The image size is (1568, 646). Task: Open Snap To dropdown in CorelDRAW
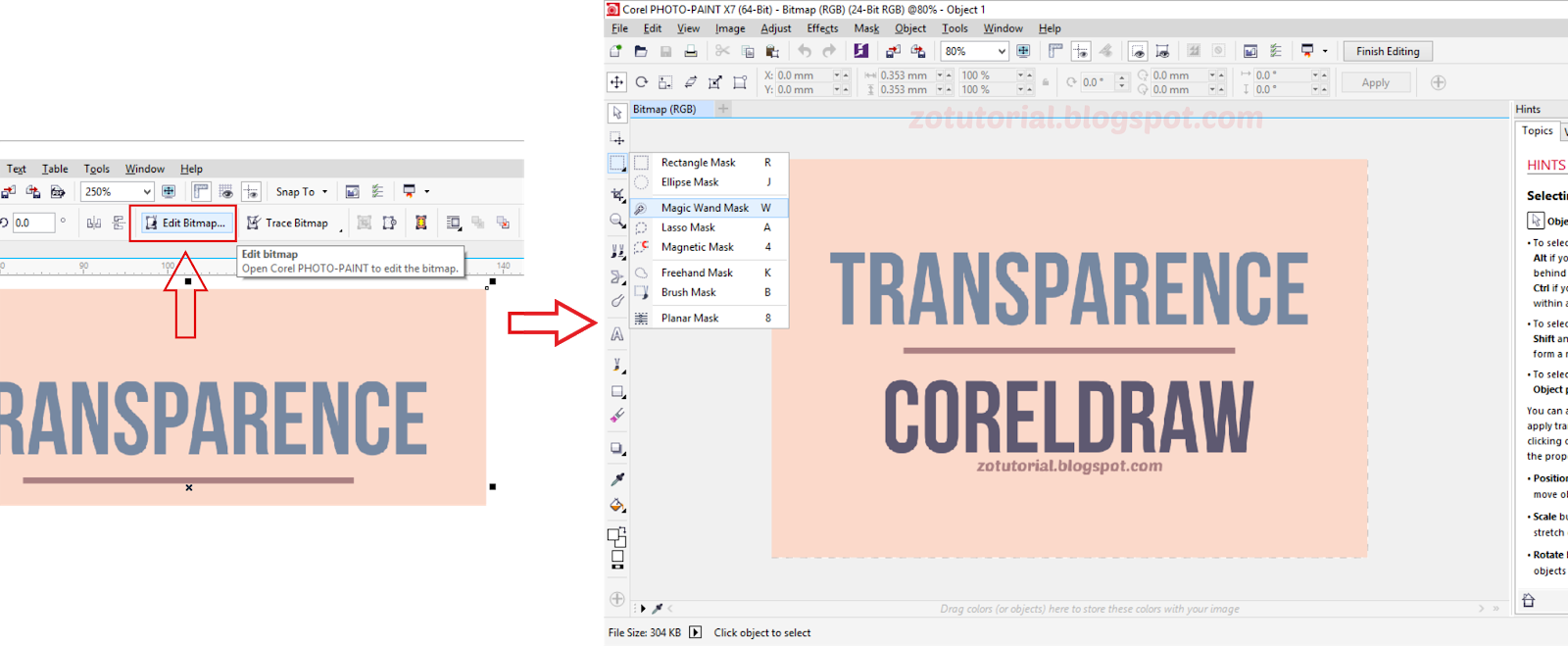coord(301,191)
